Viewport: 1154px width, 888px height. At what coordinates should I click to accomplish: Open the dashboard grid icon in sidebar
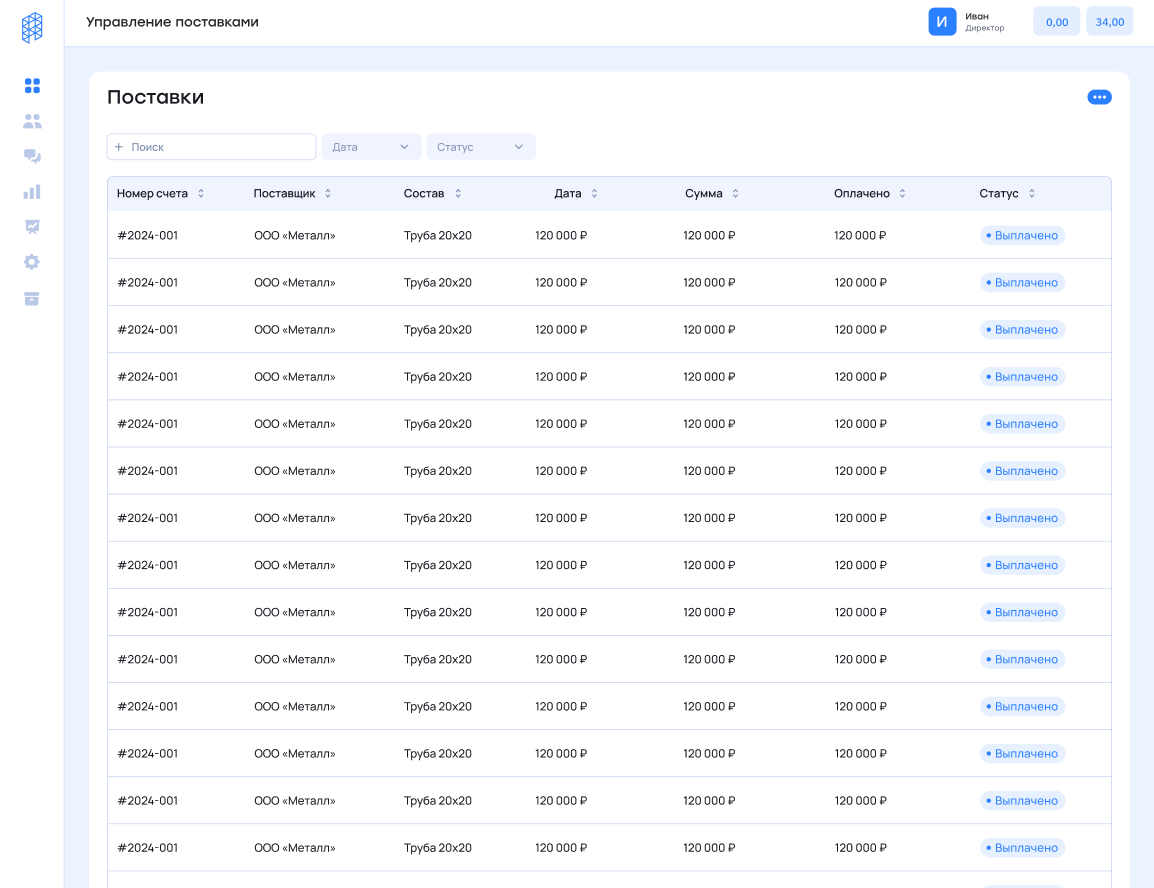32,86
